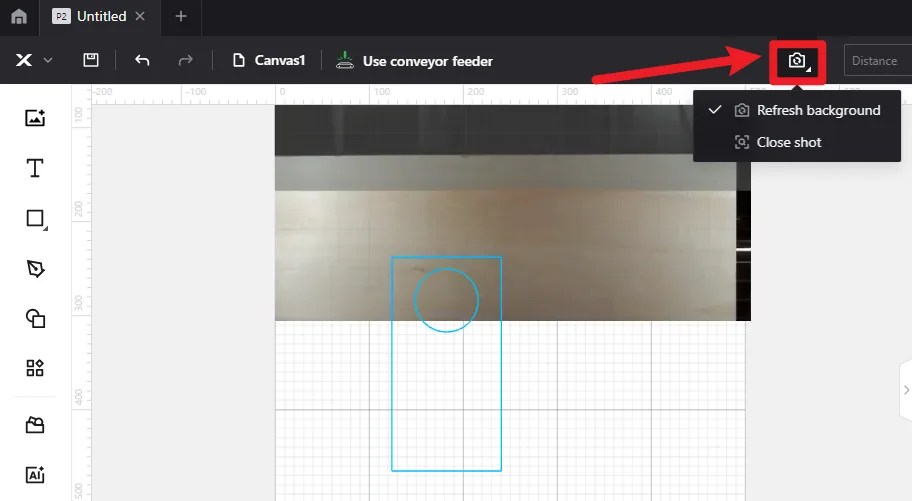The image size is (912, 501).
Task: Select the insert image tool
Action: pos(35,118)
